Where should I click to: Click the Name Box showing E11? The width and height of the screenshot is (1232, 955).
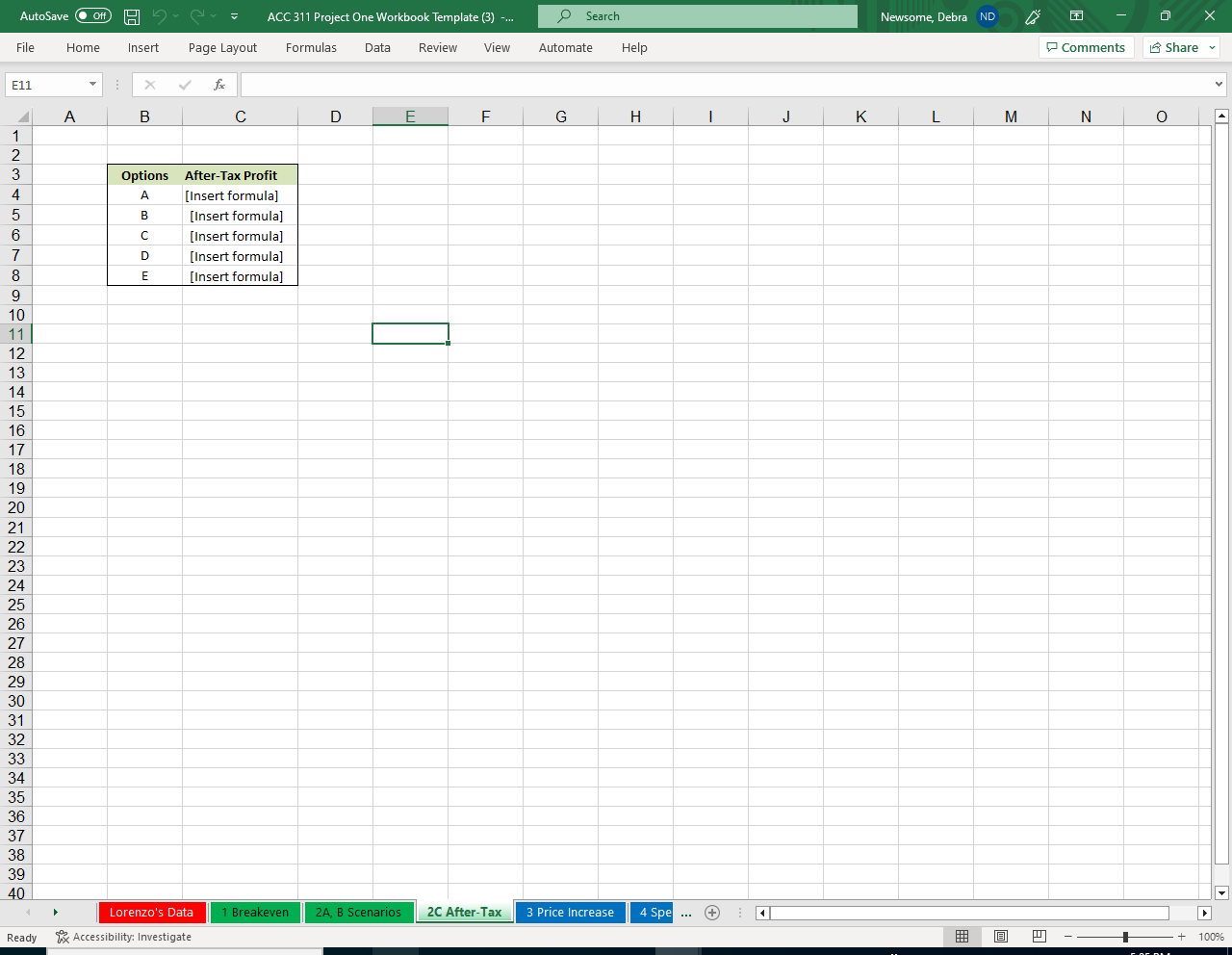(x=46, y=85)
